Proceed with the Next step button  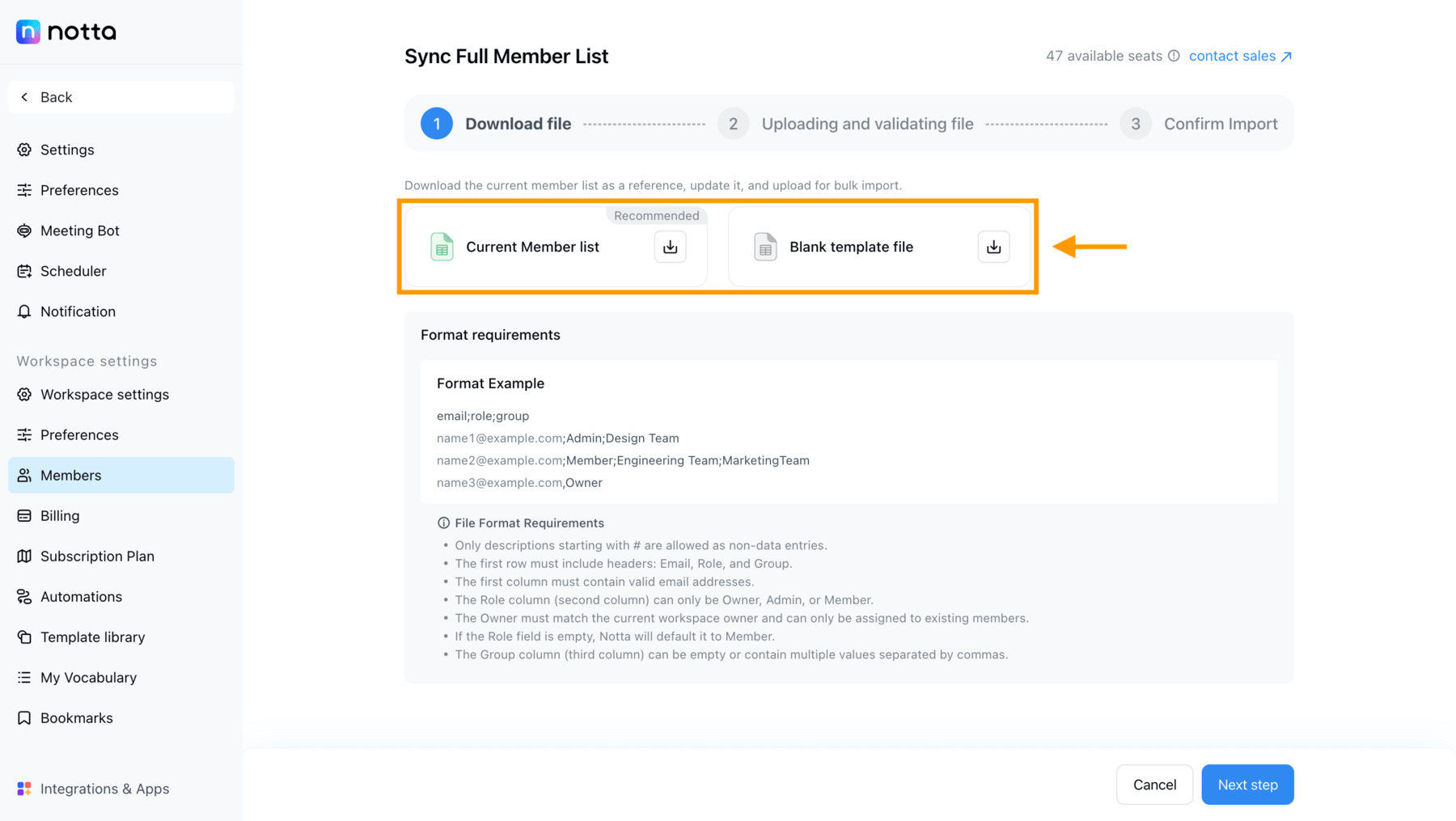[x=1247, y=785]
